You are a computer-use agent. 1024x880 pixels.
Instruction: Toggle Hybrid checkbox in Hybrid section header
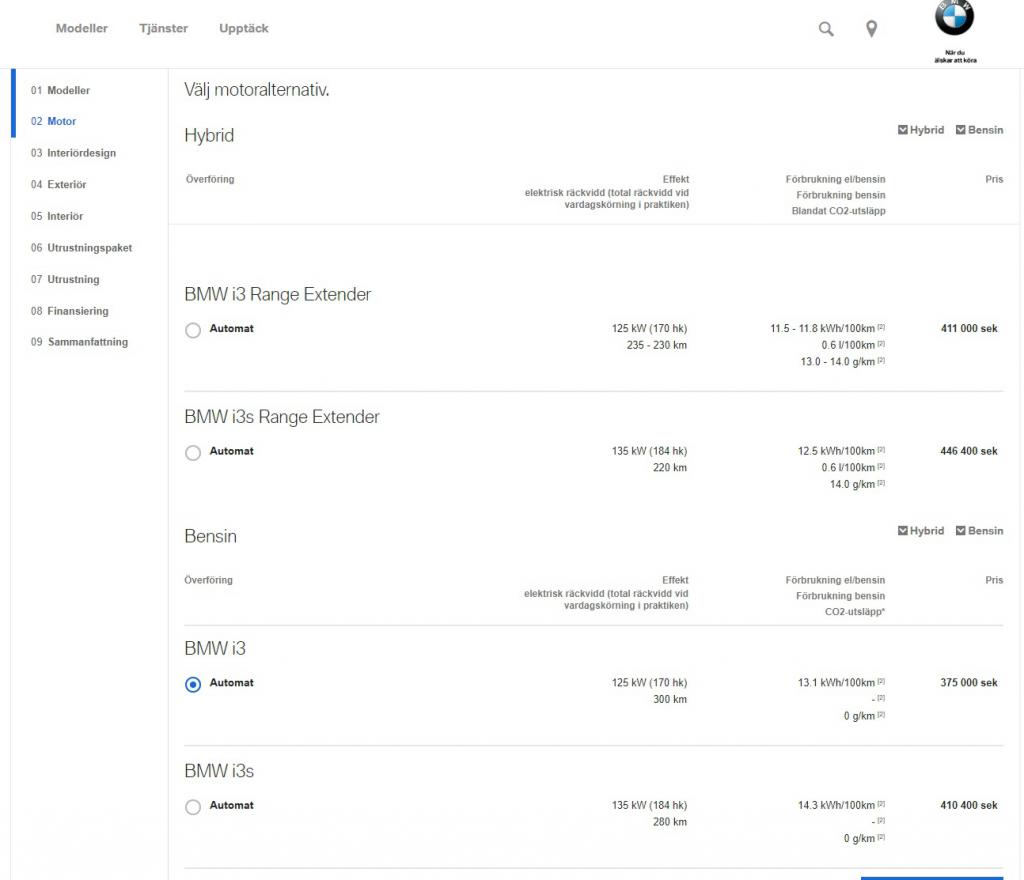(903, 130)
